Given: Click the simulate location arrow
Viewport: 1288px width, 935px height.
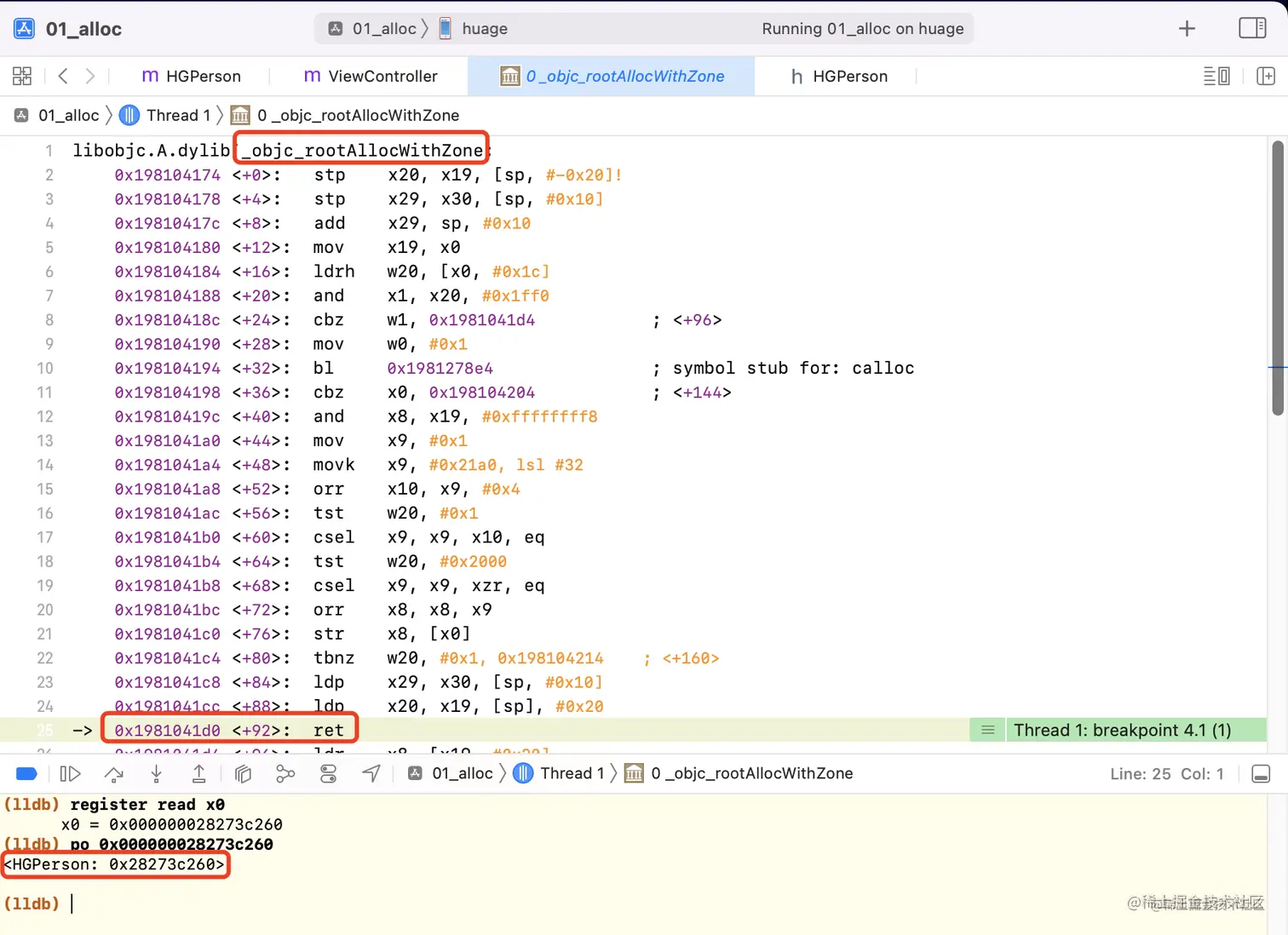Looking at the screenshot, I should (x=371, y=773).
